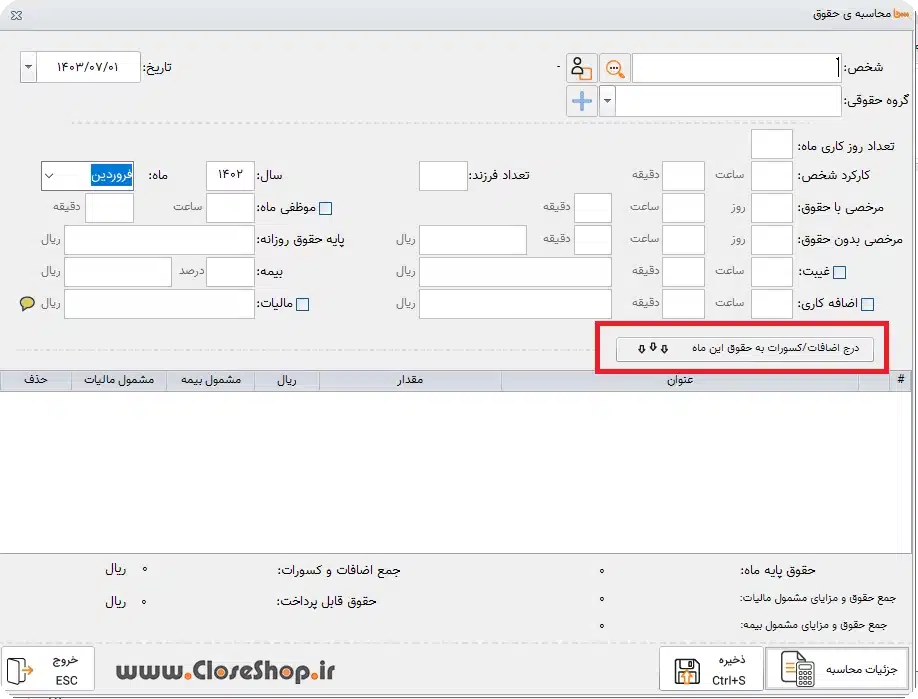Click the مالیات ریال amount field
The height and width of the screenshot is (699, 918).
tap(159, 304)
